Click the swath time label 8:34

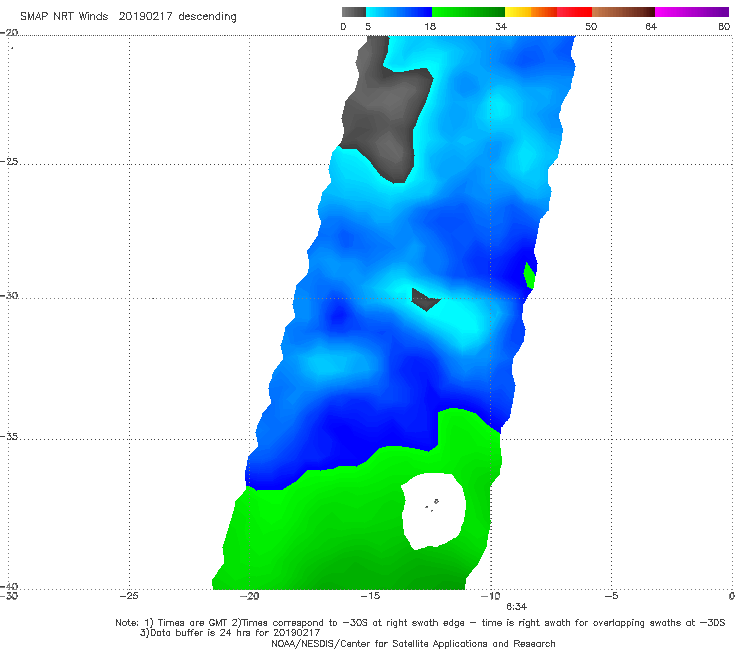[x=517, y=607]
